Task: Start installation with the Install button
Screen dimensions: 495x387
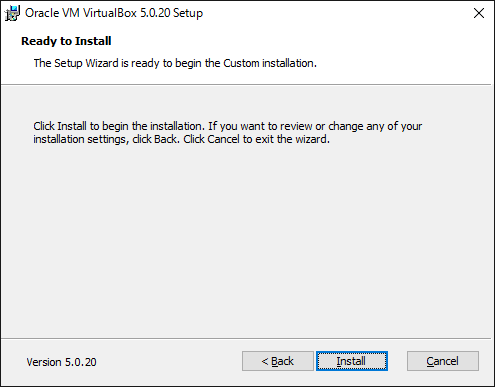Action: [352, 361]
